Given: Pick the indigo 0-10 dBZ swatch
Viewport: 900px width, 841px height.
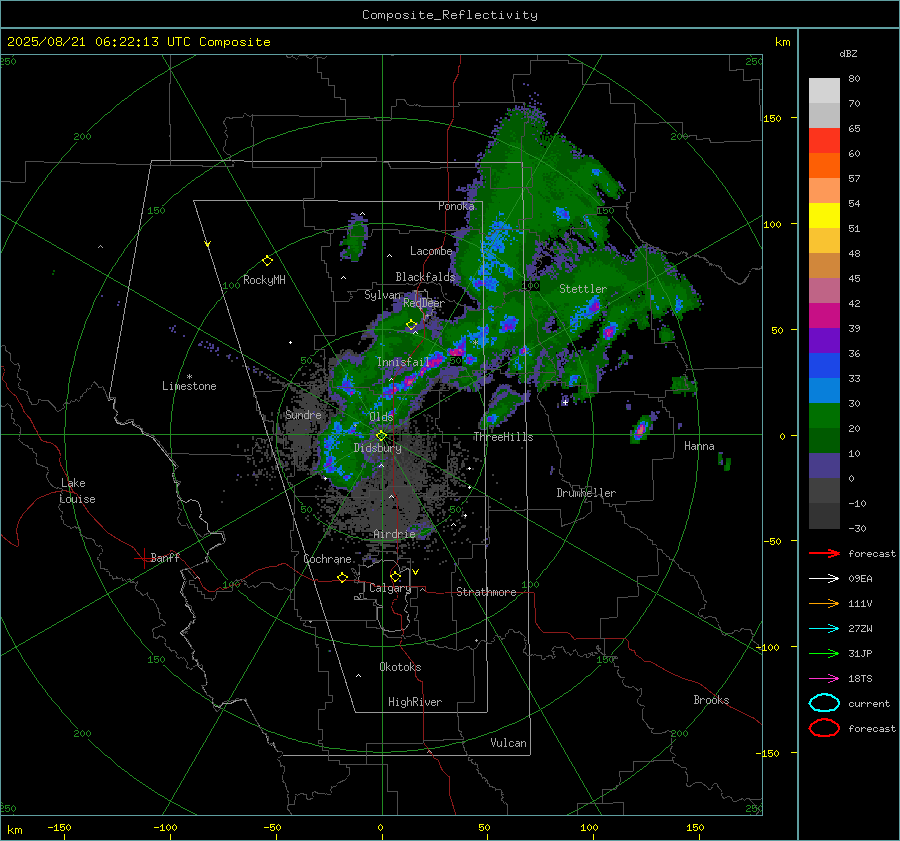Looking at the screenshot, I should [x=824, y=466].
